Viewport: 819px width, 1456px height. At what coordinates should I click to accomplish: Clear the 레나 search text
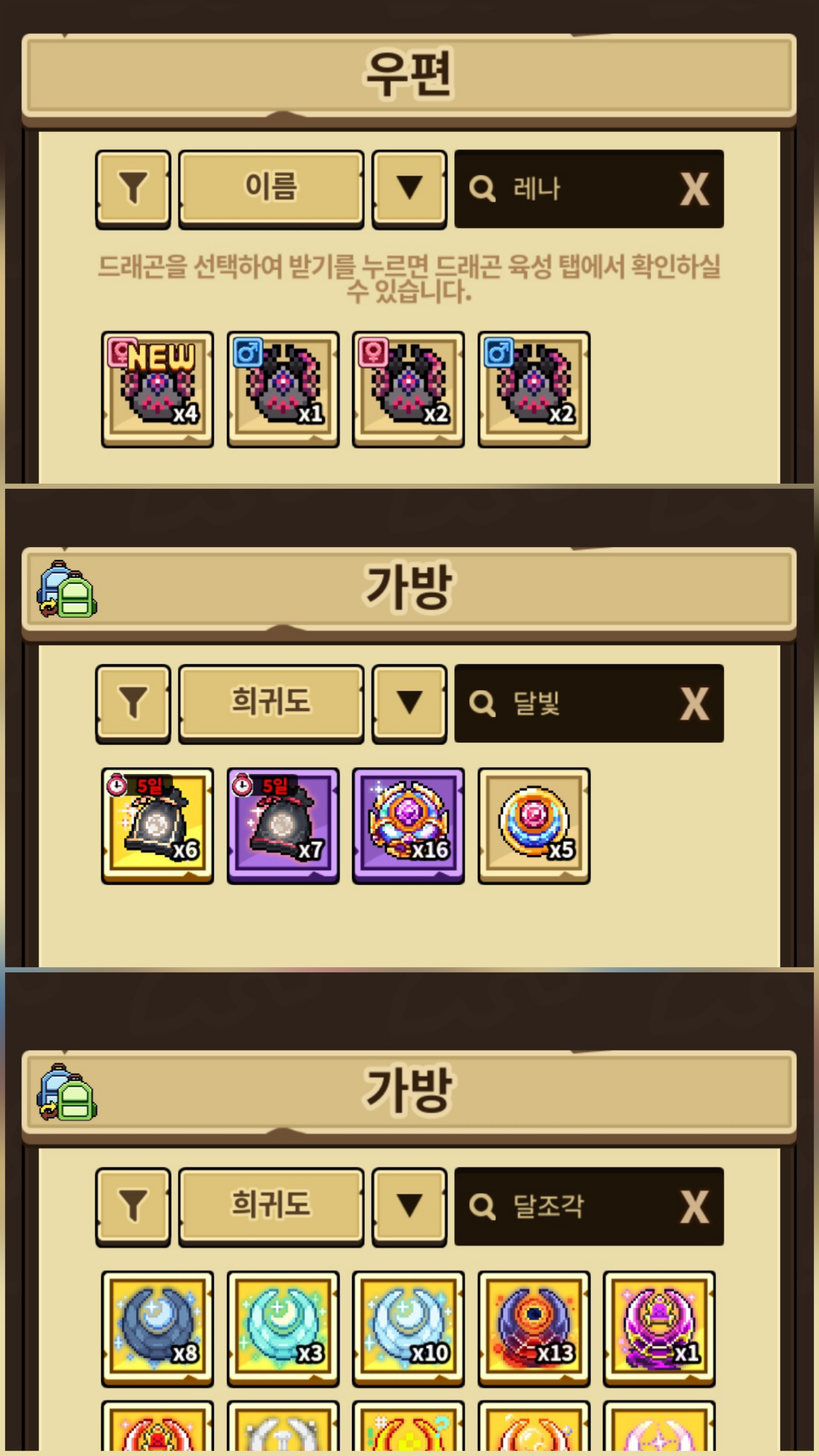coord(694,189)
